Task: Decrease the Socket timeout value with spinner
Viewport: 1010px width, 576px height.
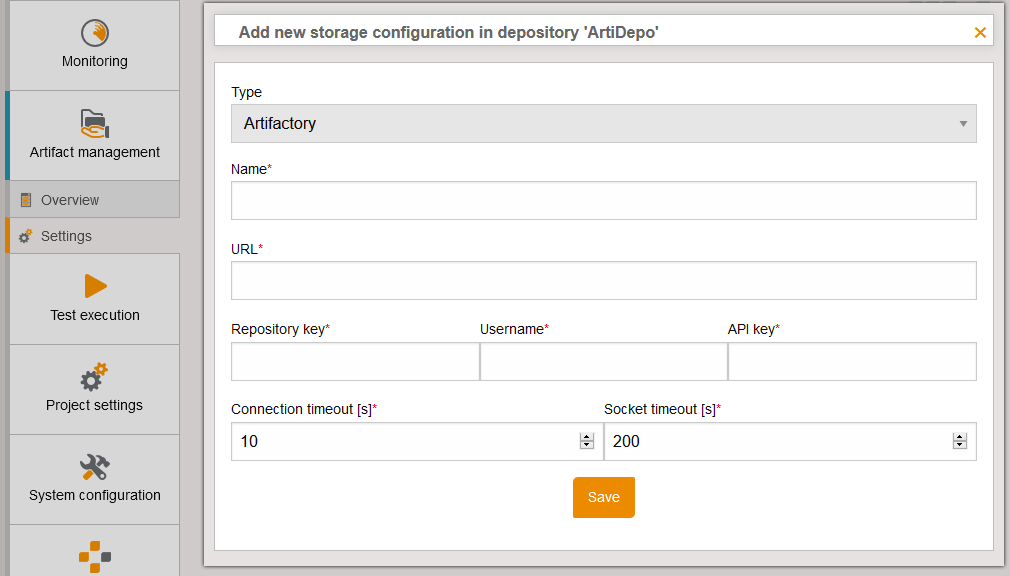Action: coord(960,446)
